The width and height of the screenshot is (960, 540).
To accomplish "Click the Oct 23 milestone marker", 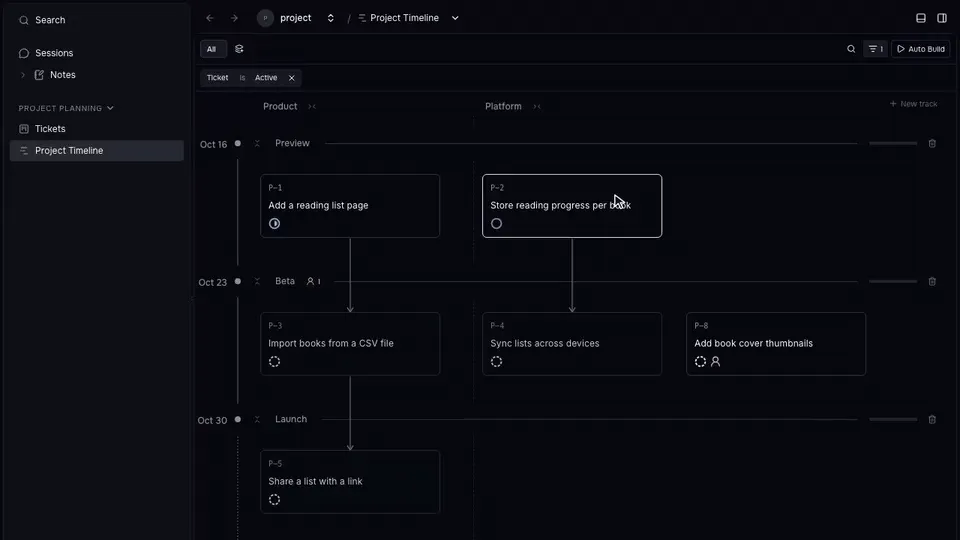I will pos(238,282).
